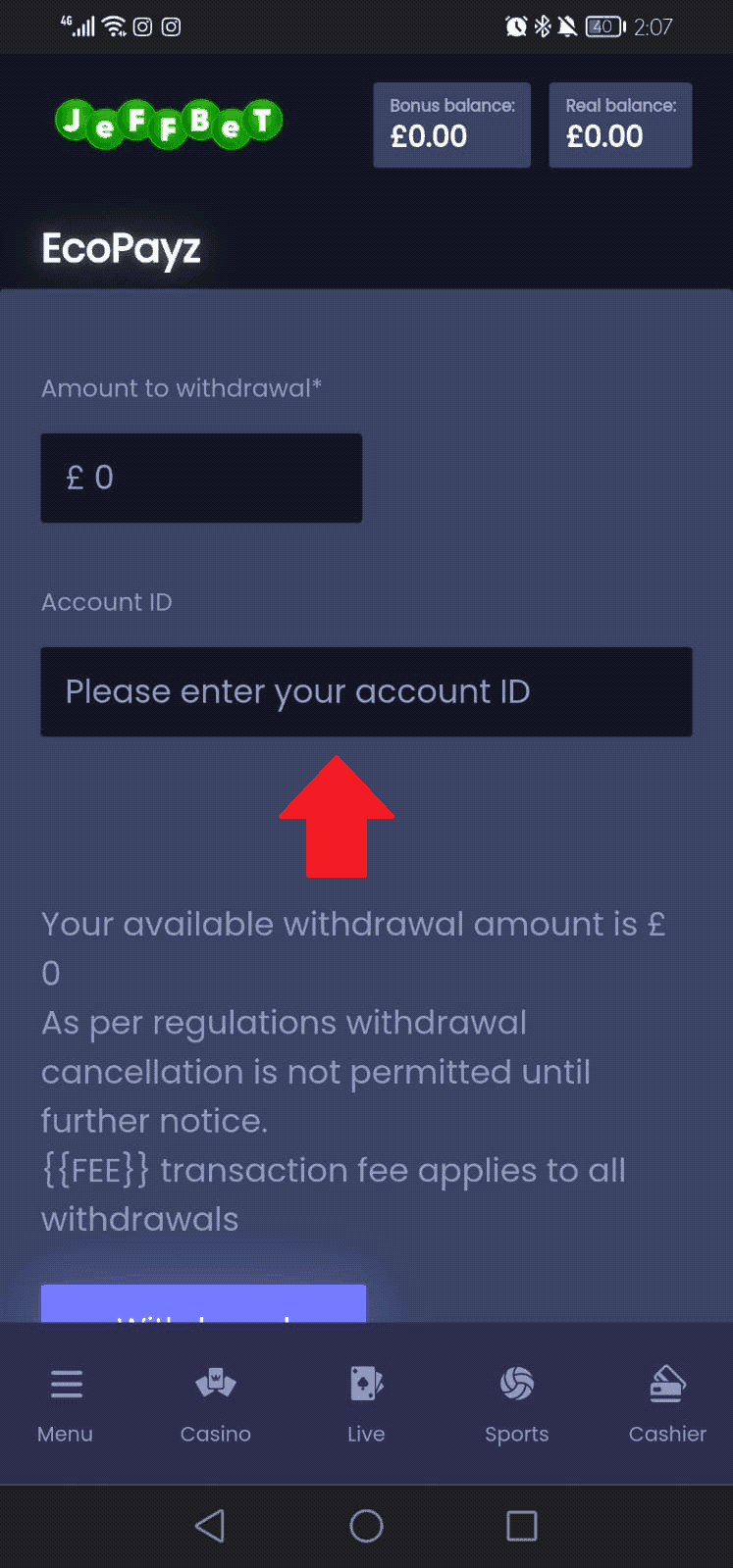The image size is (733, 1568).
Task: Select the Menu label in bottom bar
Action: pyautogui.click(x=65, y=1434)
